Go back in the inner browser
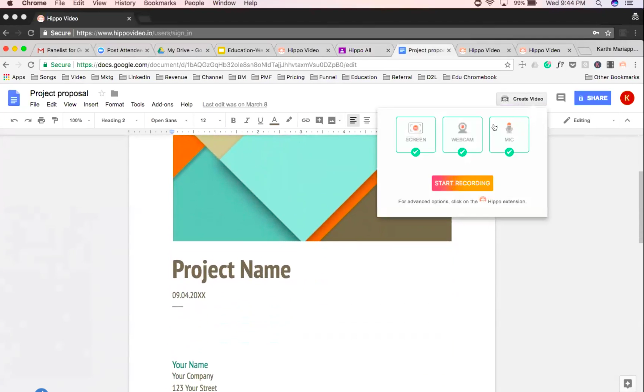Screen dimensions: 644x392 tap(6, 65)
